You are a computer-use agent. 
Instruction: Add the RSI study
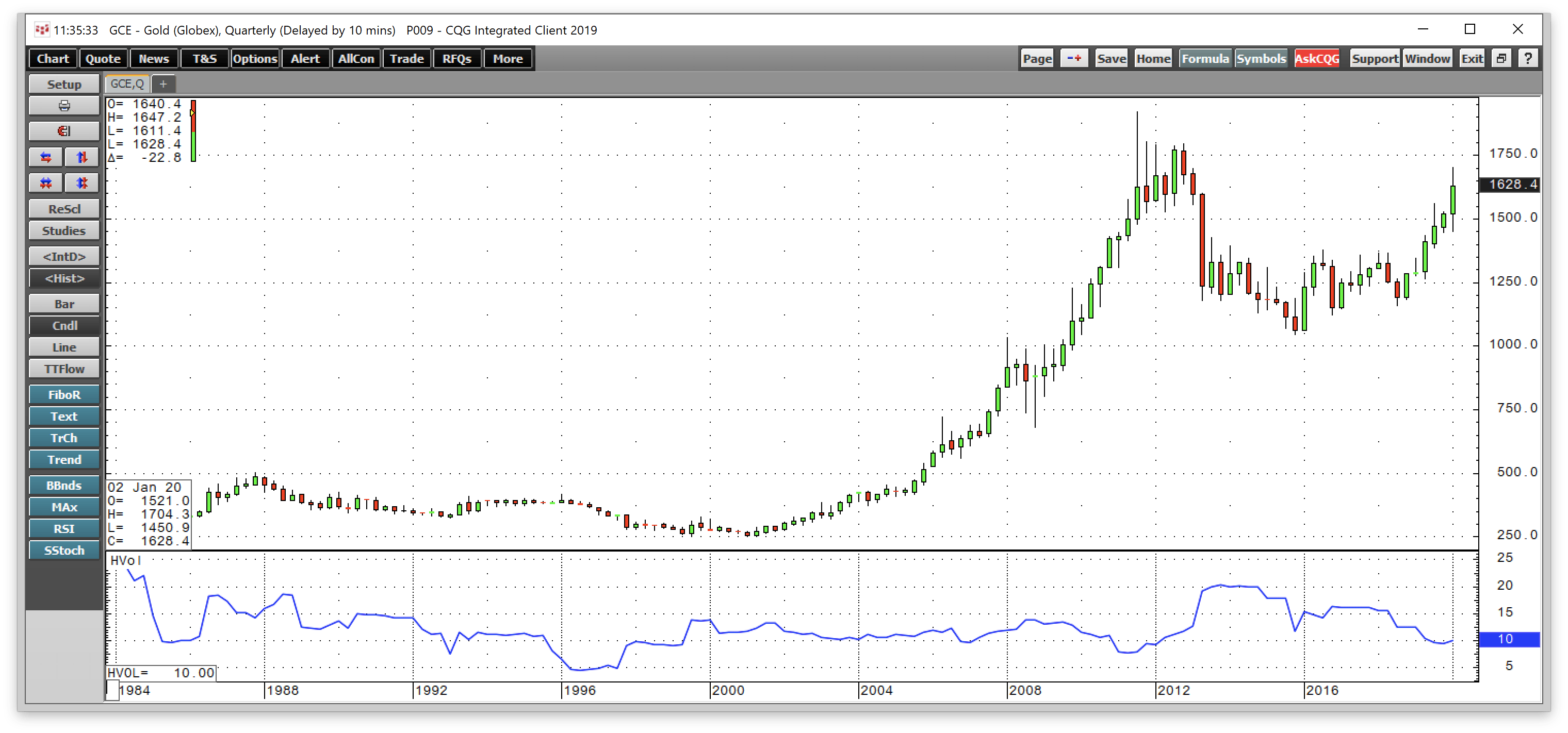(x=64, y=528)
